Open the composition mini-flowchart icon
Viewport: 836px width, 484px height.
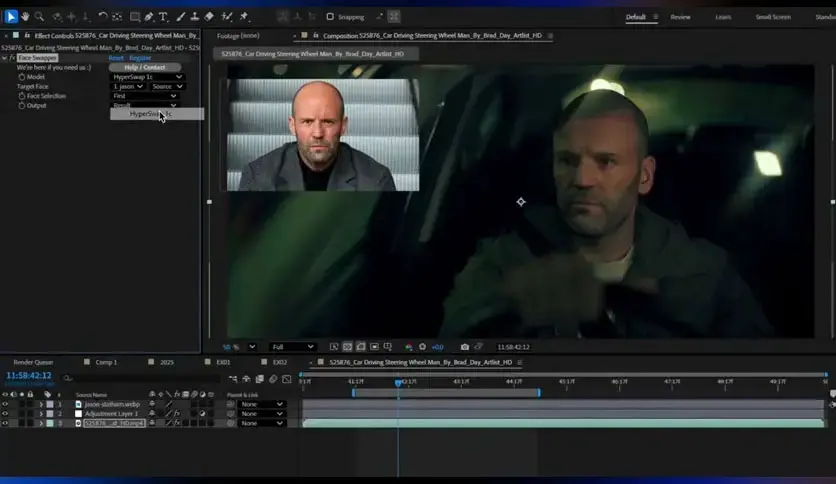click(233, 379)
